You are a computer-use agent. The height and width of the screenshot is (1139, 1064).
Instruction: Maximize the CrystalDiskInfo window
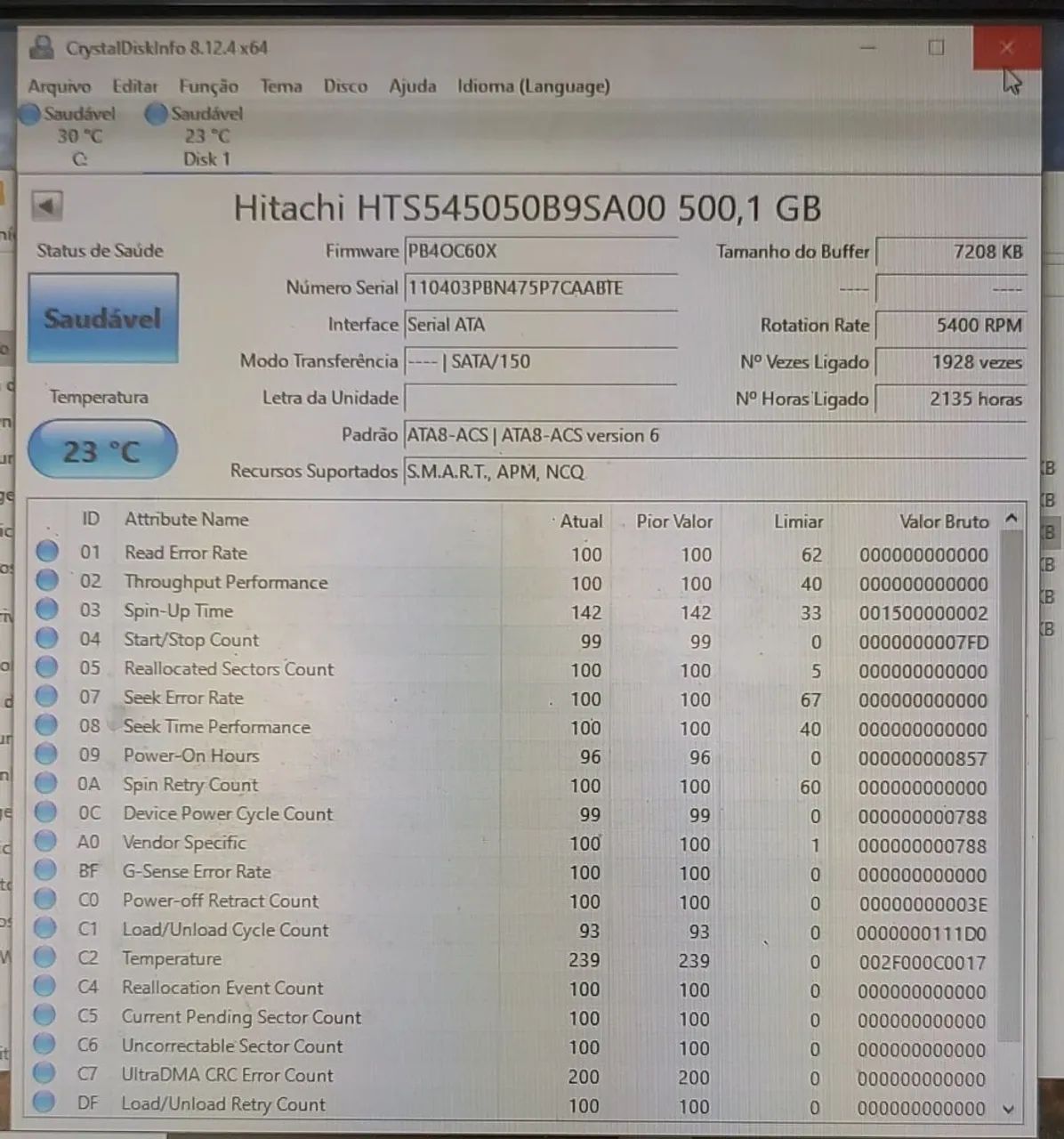pyautogui.click(x=937, y=47)
